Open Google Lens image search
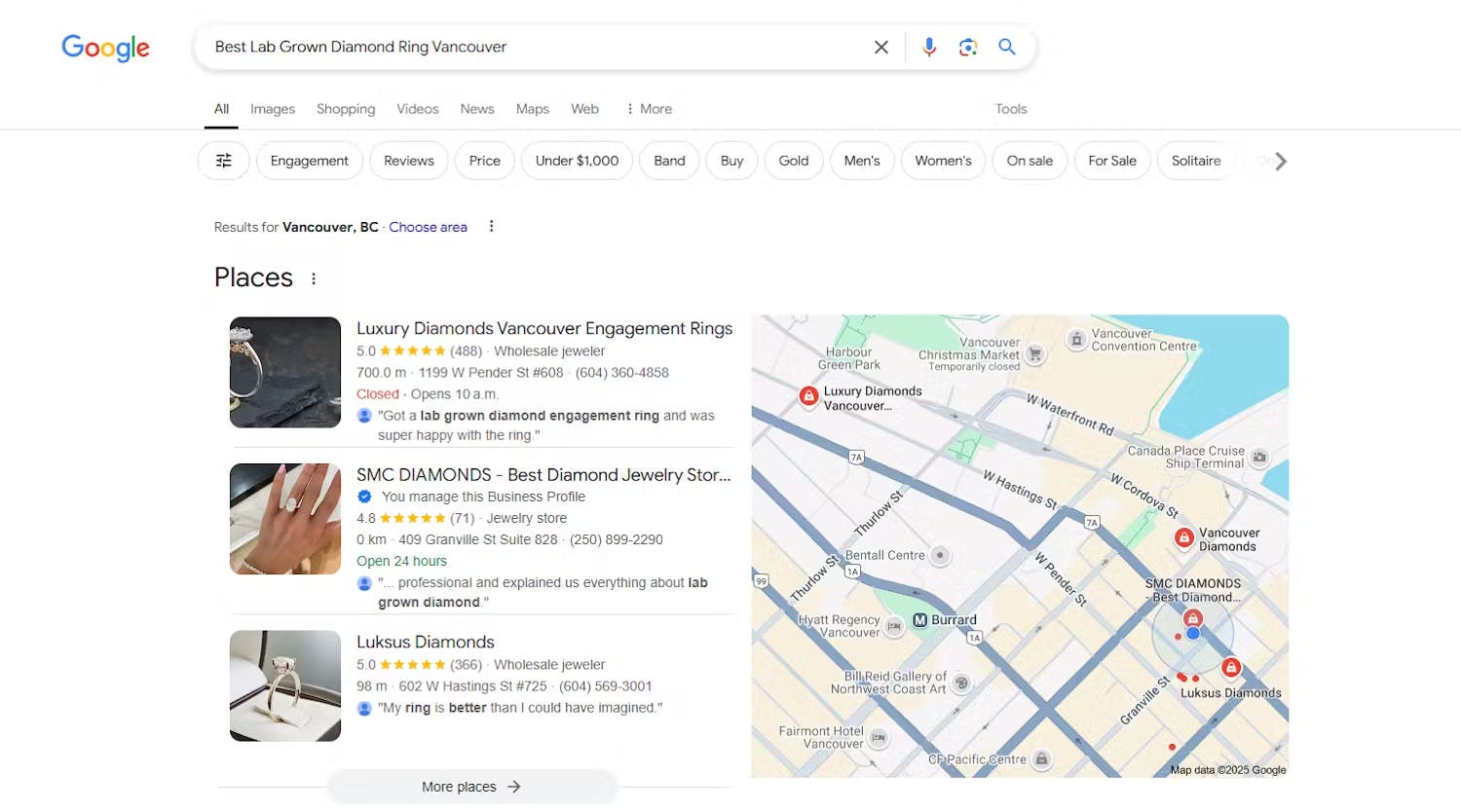The image size is (1461, 812). click(x=967, y=47)
